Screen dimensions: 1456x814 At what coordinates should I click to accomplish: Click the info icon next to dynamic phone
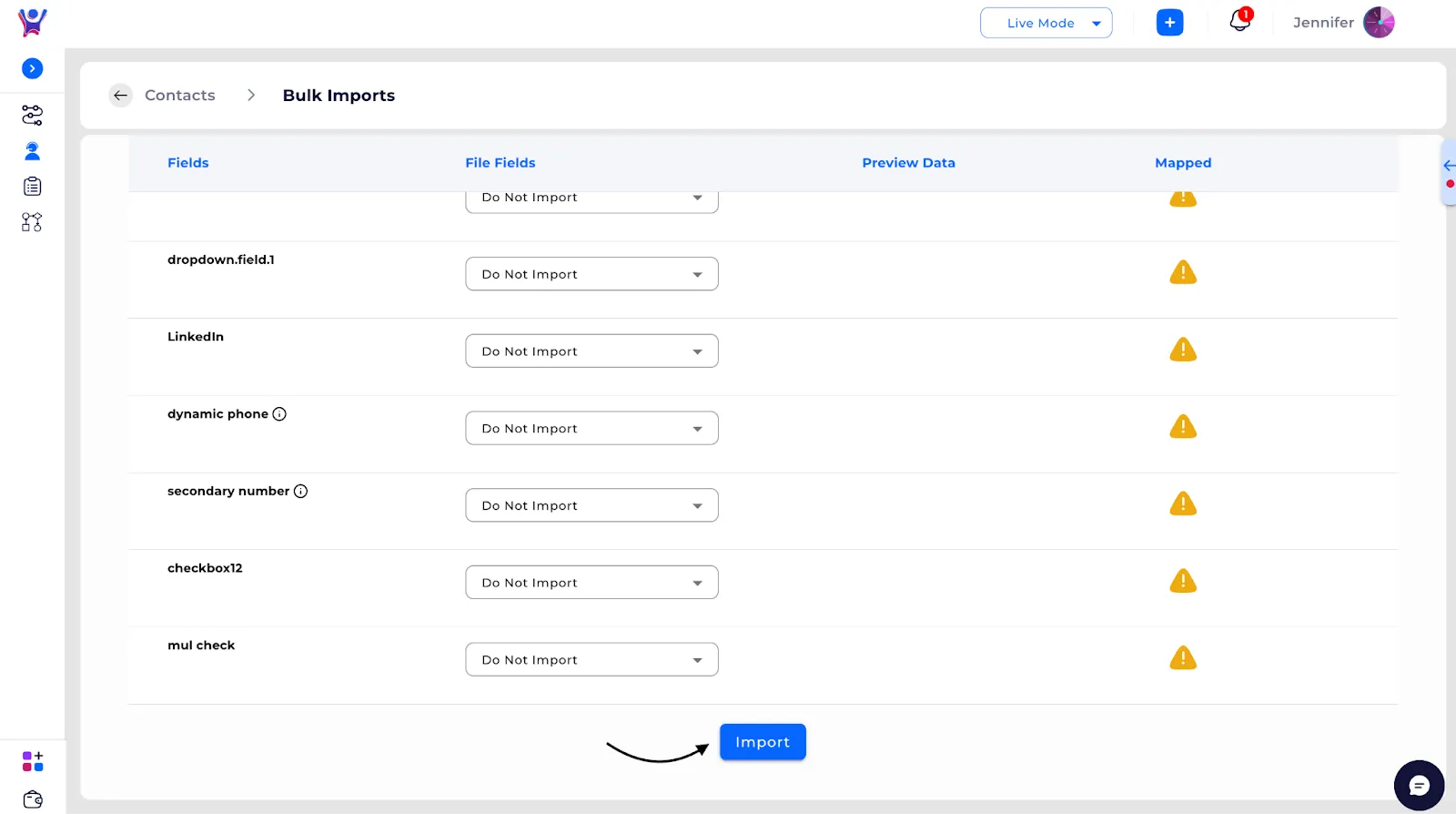coord(279,414)
